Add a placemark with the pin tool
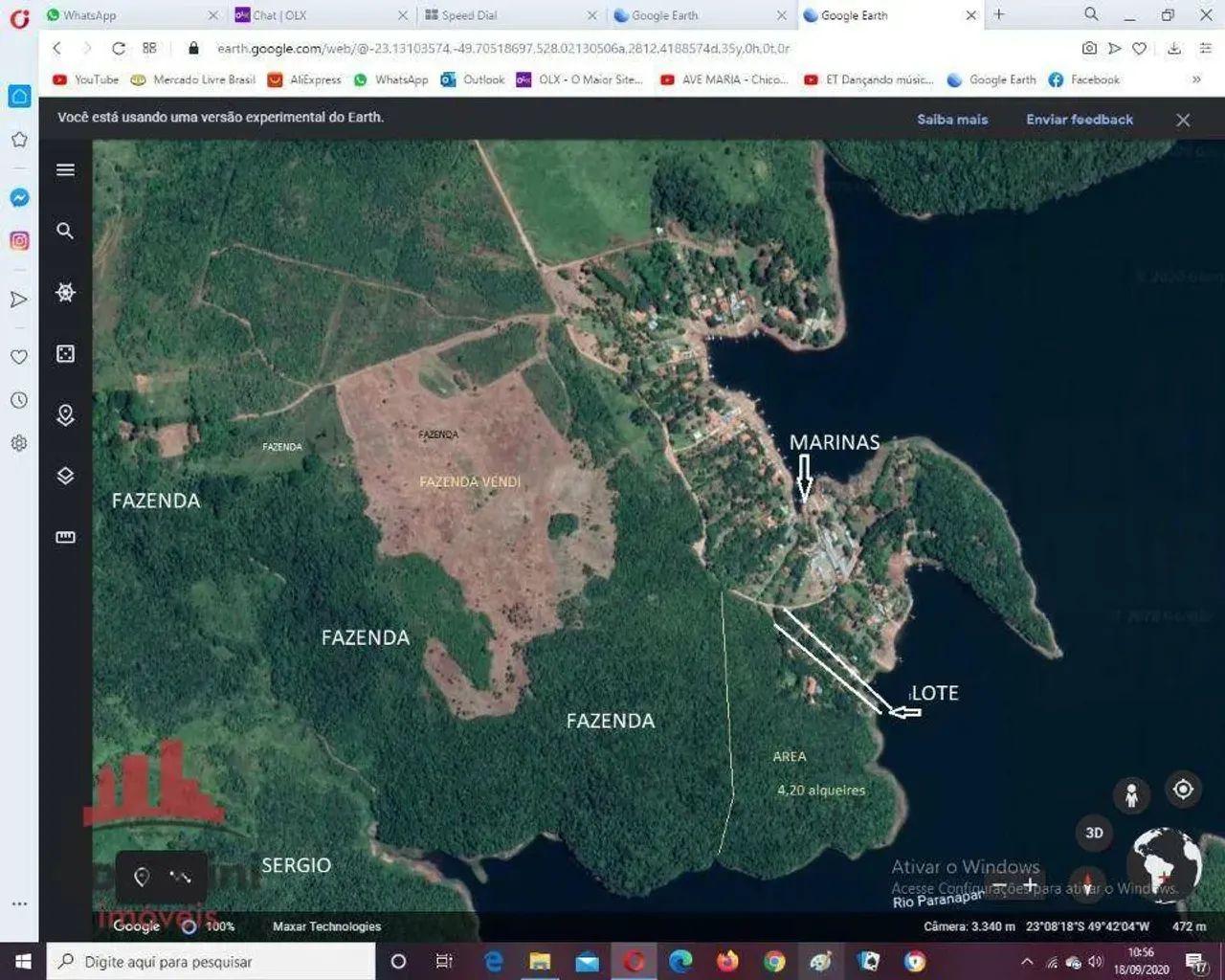Viewport: 1225px width, 980px height. [142, 877]
